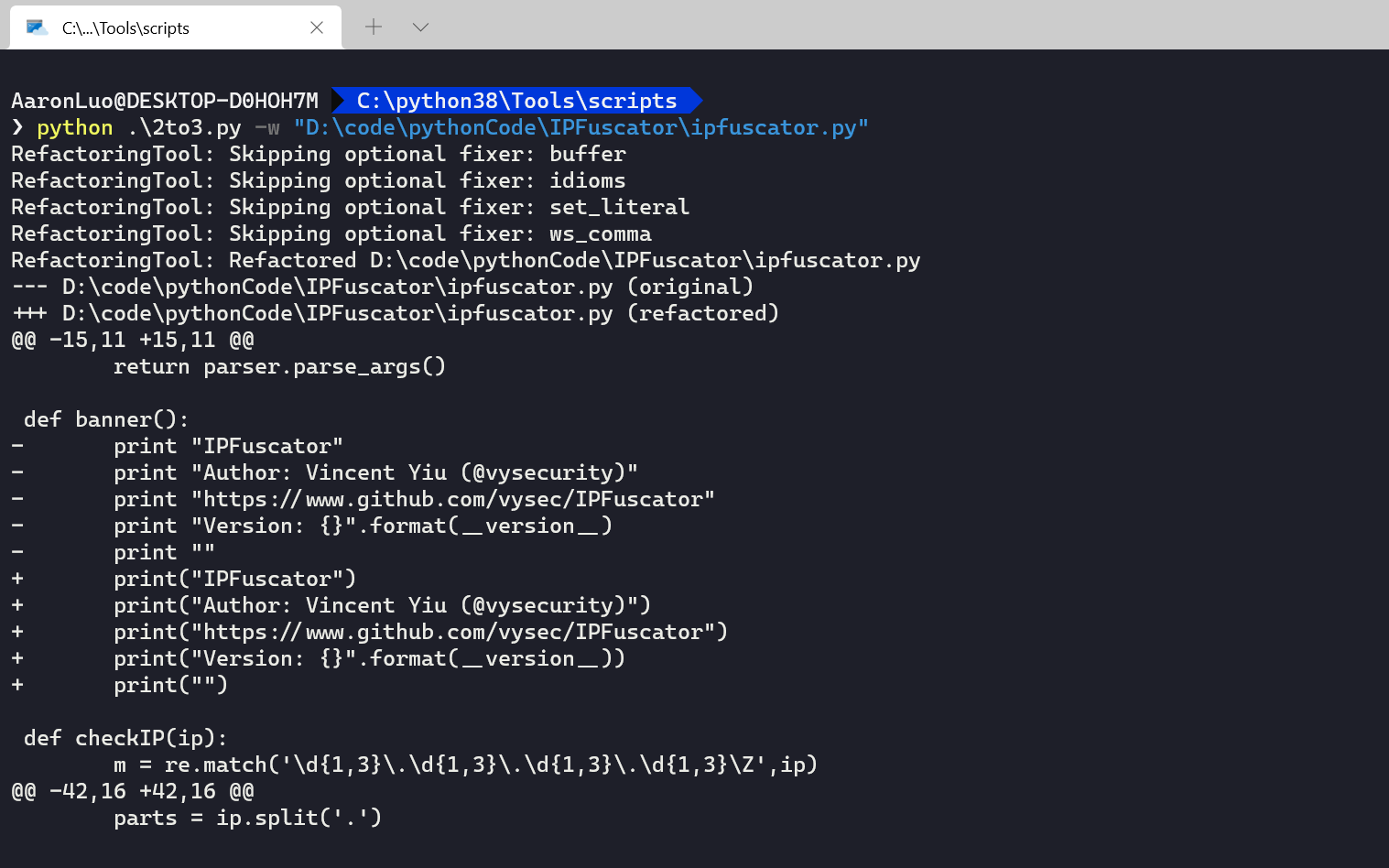Select the C:\...\Tools\scripts tab title
Image resolution: width=1389 pixels, height=868 pixels.
tap(125, 28)
